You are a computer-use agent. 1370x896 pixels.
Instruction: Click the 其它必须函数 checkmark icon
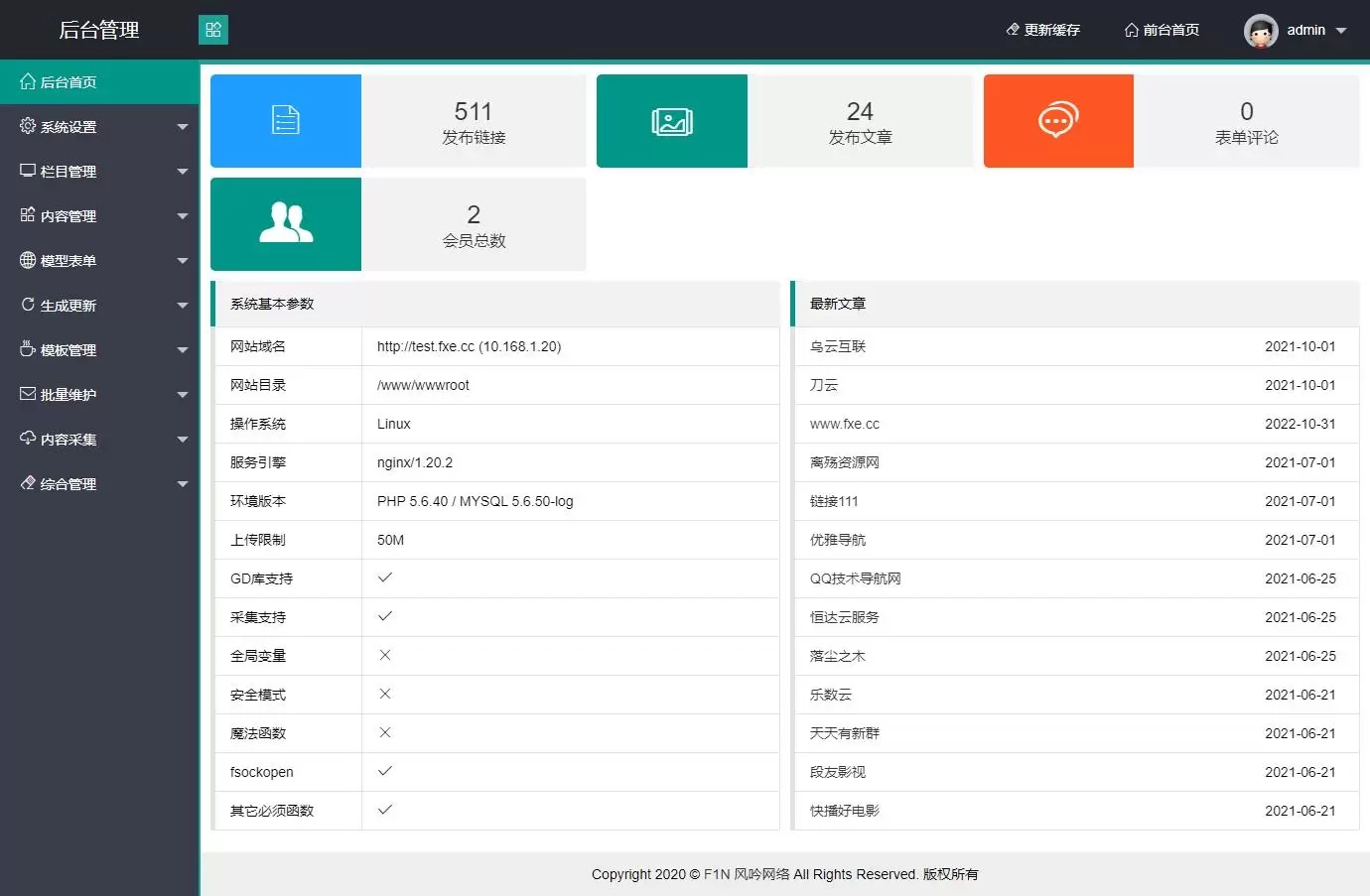pyautogui.click(x=385, y=810)
